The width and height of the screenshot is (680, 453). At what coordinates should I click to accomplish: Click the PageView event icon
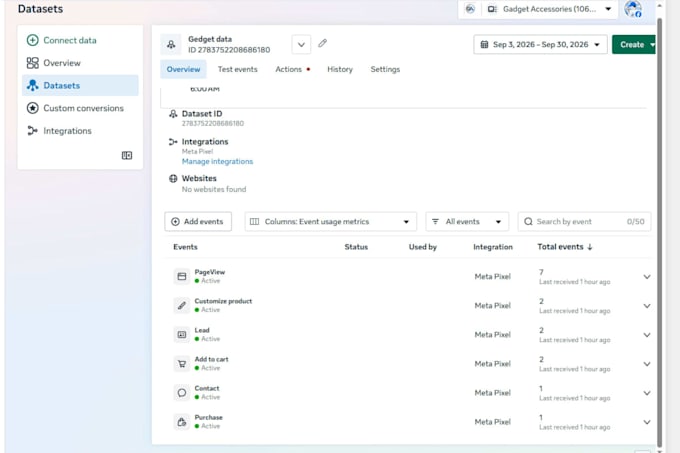tap(182, 276)
